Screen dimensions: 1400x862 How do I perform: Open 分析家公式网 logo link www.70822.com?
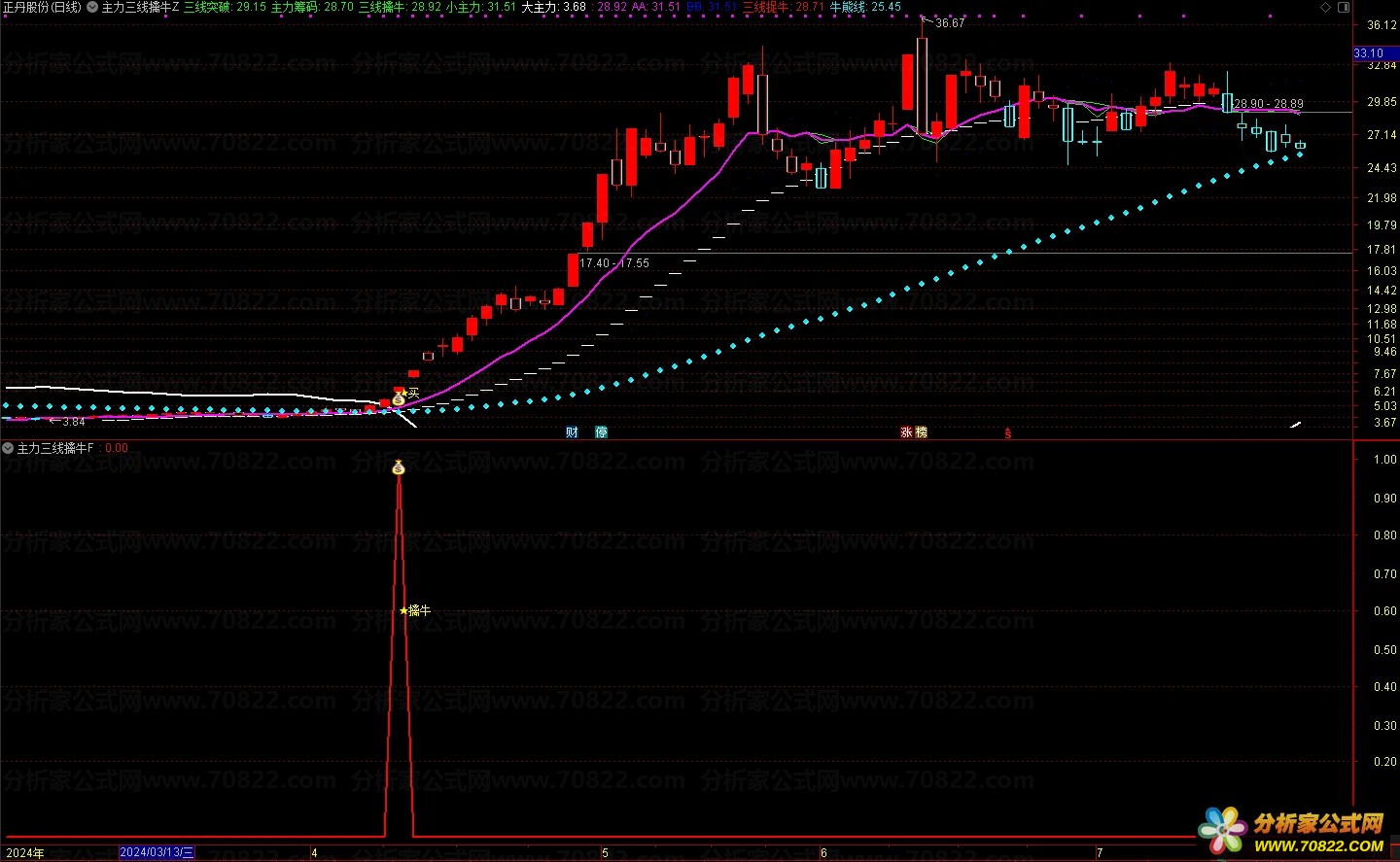click(1290, 831)
